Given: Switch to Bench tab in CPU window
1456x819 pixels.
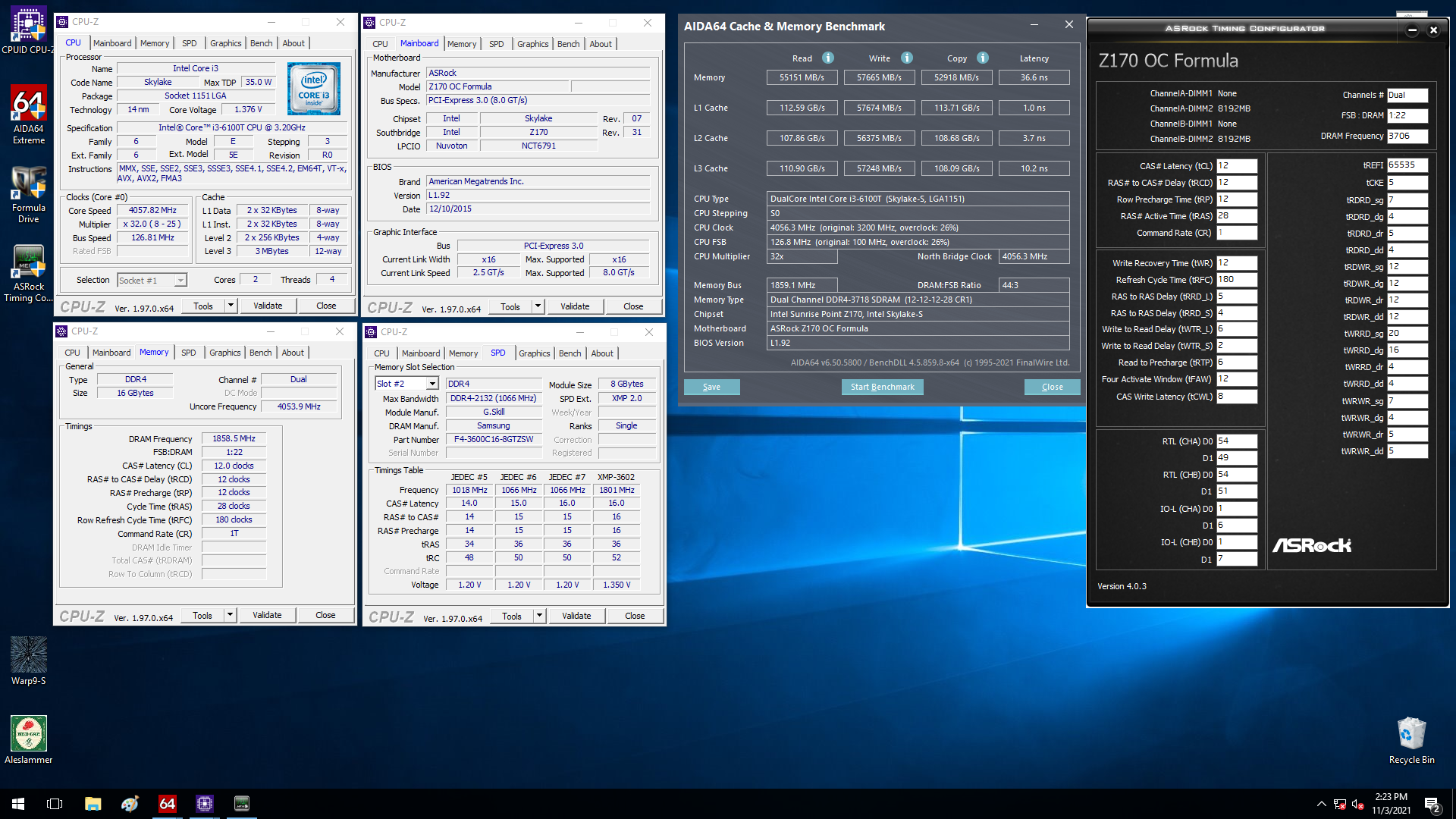Looking at the screenshot, I should click(x=261, y=43).
